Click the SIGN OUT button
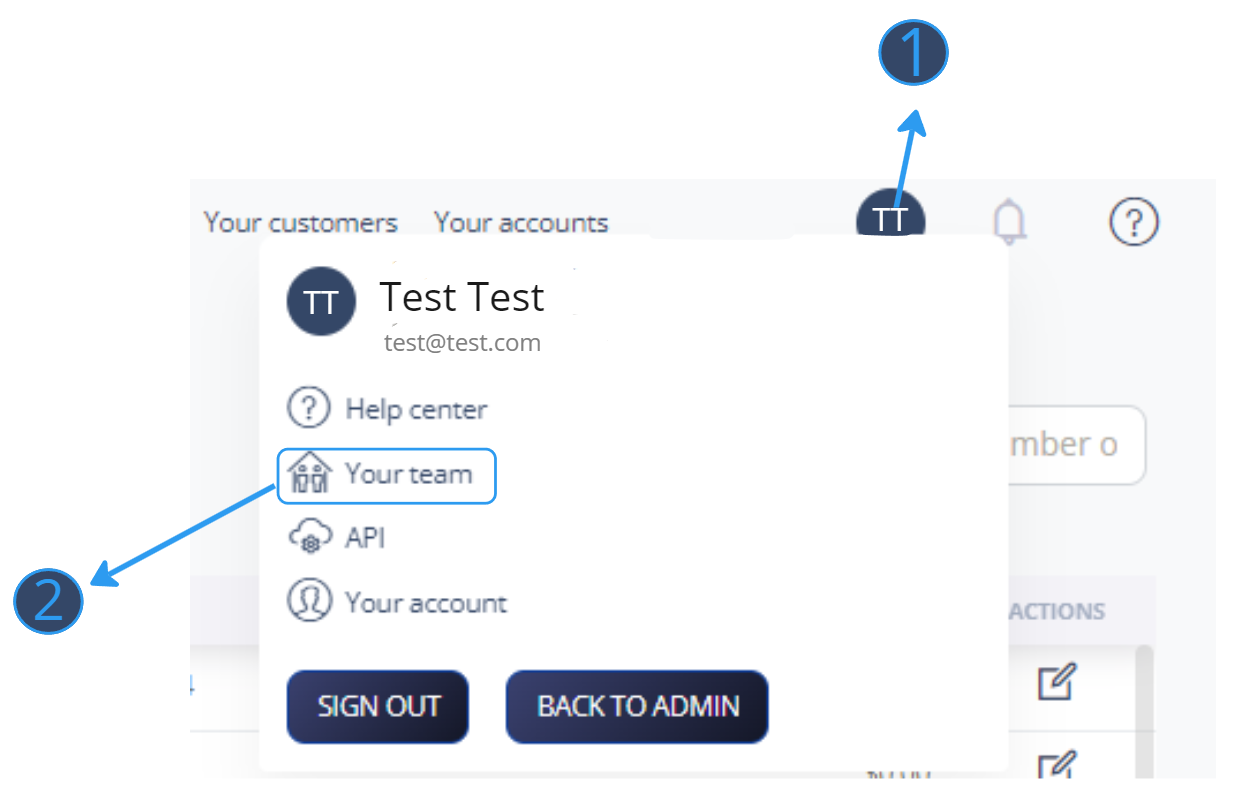The width and height of the screenshot is (1248, 800). [378, 707]
